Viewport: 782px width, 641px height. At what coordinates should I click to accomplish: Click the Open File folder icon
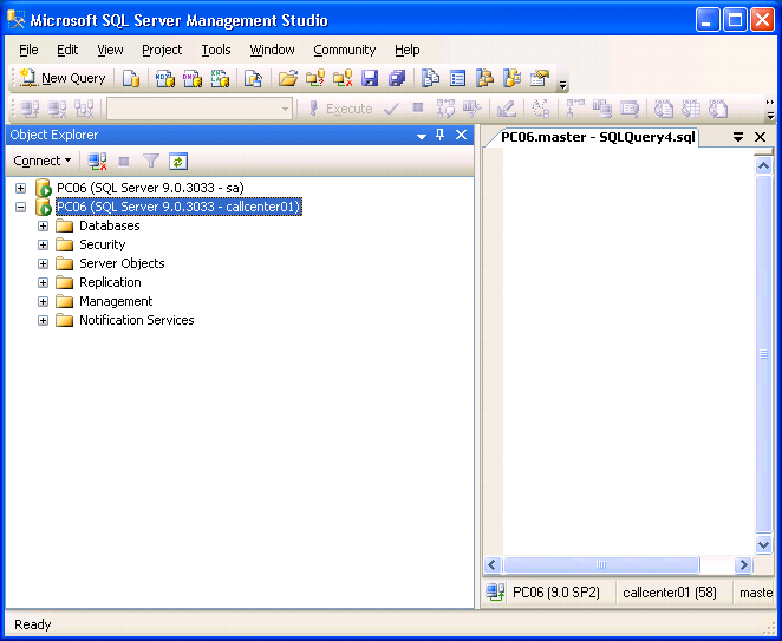tap(288, 78)
